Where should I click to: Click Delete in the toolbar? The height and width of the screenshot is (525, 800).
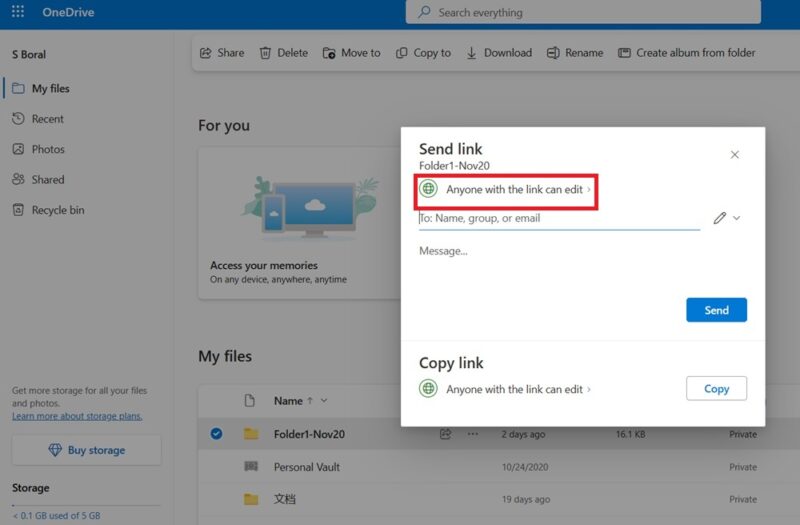[x=284, y=53]
